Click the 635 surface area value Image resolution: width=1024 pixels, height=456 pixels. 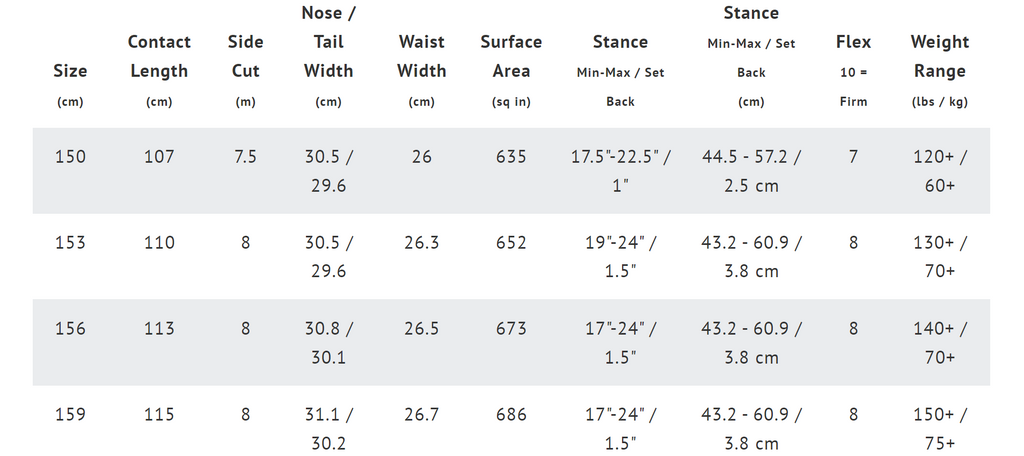[511, 157]
